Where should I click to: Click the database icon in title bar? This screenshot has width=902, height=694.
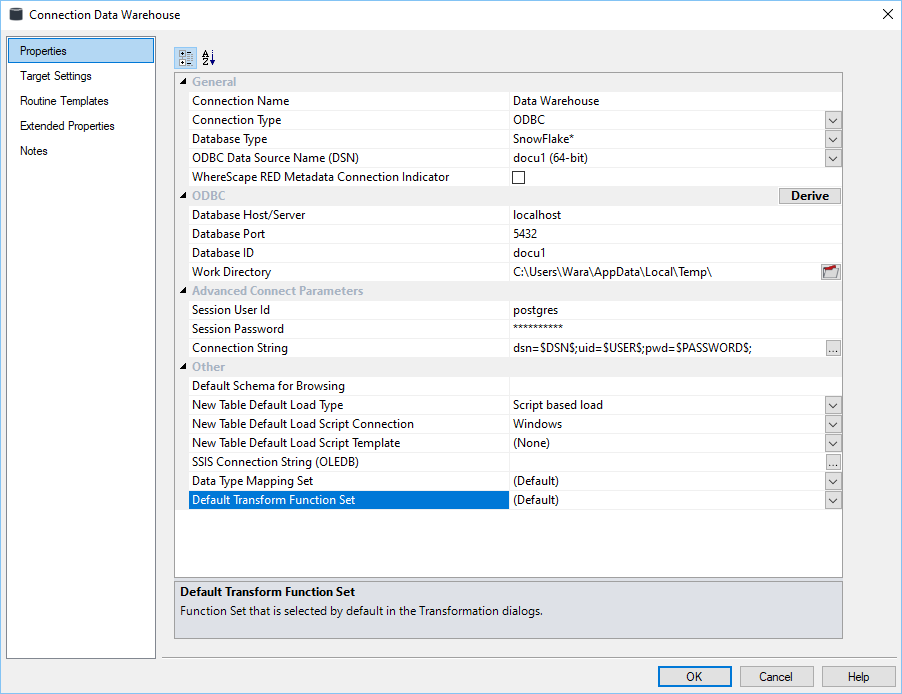tap(14, 15)
